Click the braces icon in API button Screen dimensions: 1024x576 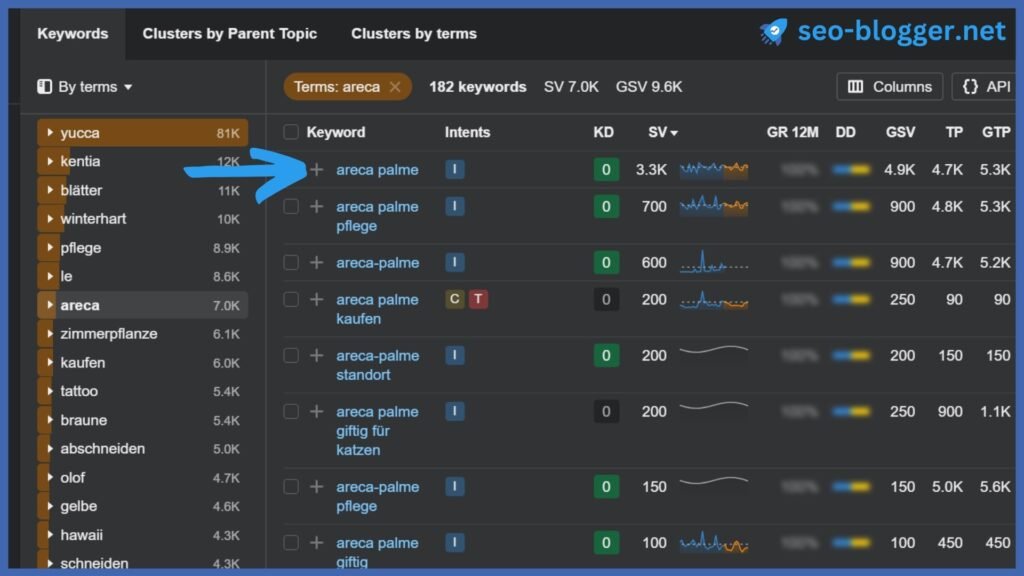[970, 87]
